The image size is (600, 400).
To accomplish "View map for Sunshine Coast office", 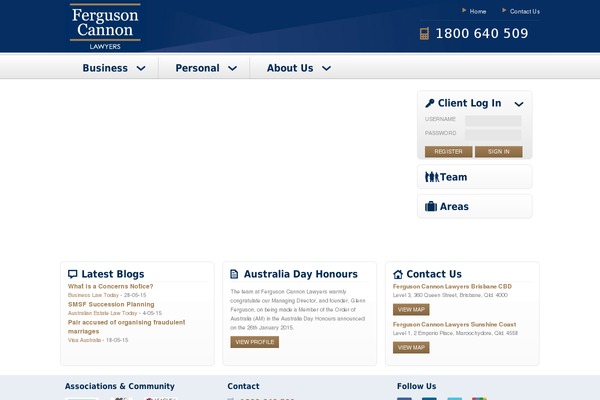I will pyautogui.click(x=411, y=348).
